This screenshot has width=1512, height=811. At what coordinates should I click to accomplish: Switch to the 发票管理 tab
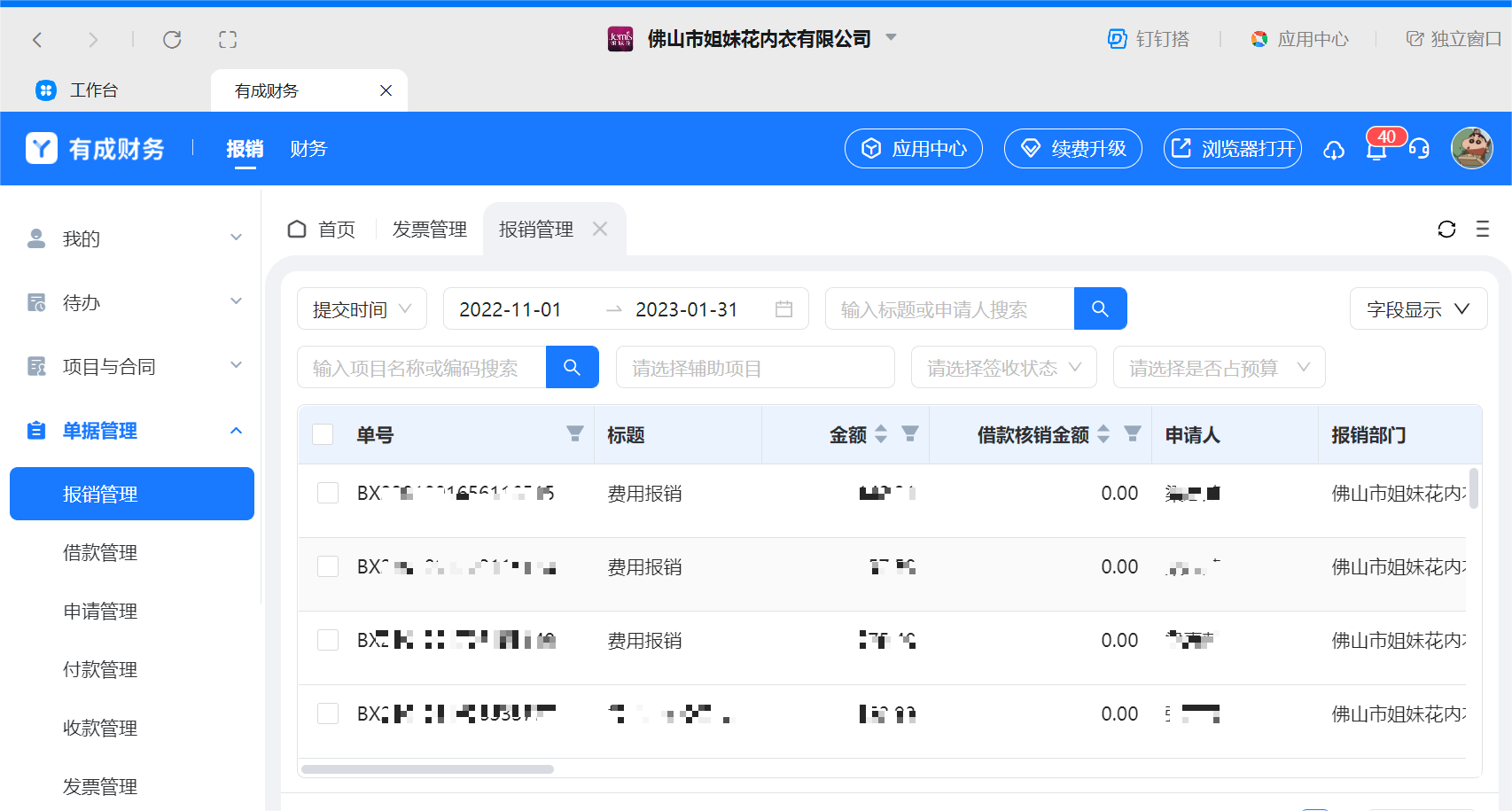[x=429, y=230]
